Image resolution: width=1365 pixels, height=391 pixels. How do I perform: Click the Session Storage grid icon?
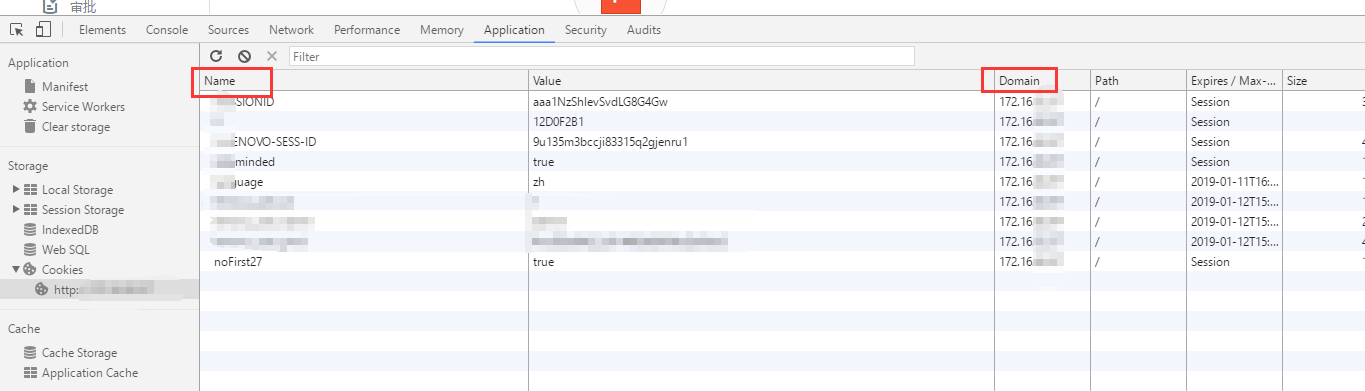point(30,210)
